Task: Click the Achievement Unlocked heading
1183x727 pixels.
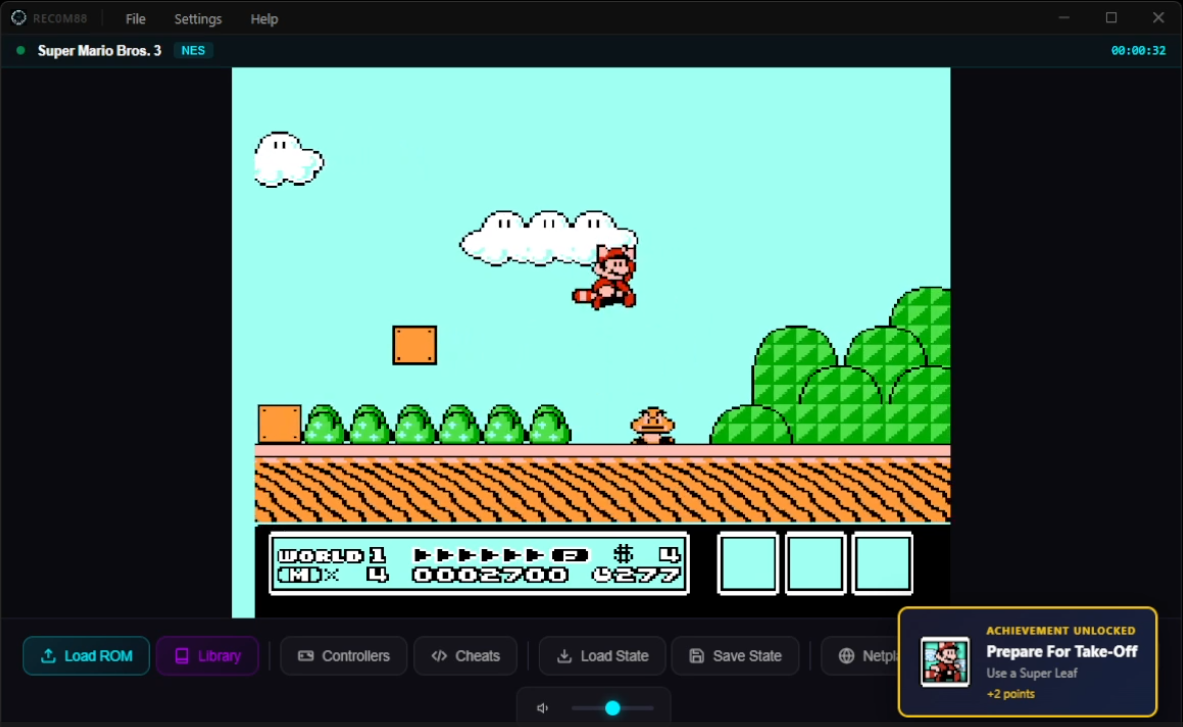Action: click(1060, 630)
